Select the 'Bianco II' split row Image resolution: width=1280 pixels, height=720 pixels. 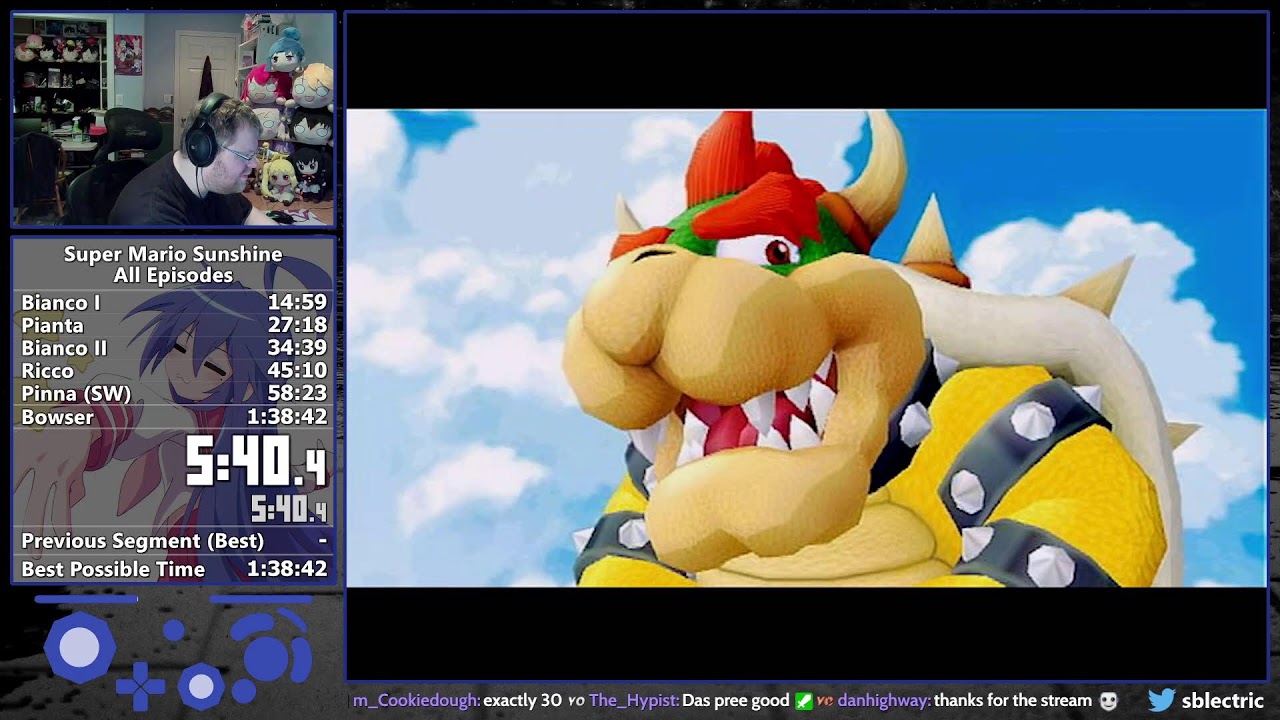(173, 348)
